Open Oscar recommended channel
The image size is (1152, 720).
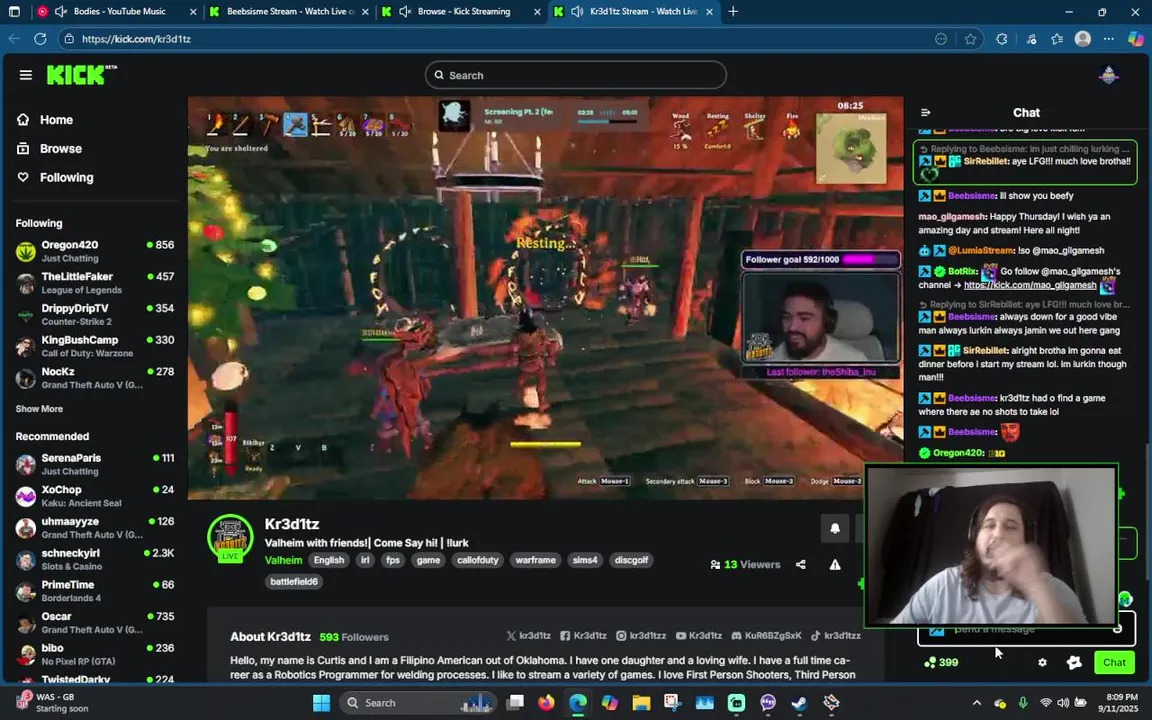tap(95, 622)
